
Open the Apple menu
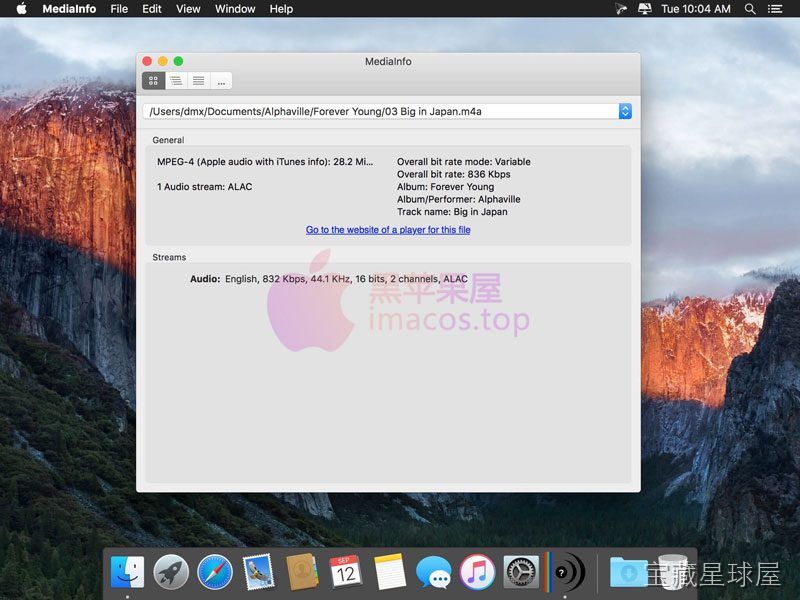[x=21, y=9]
